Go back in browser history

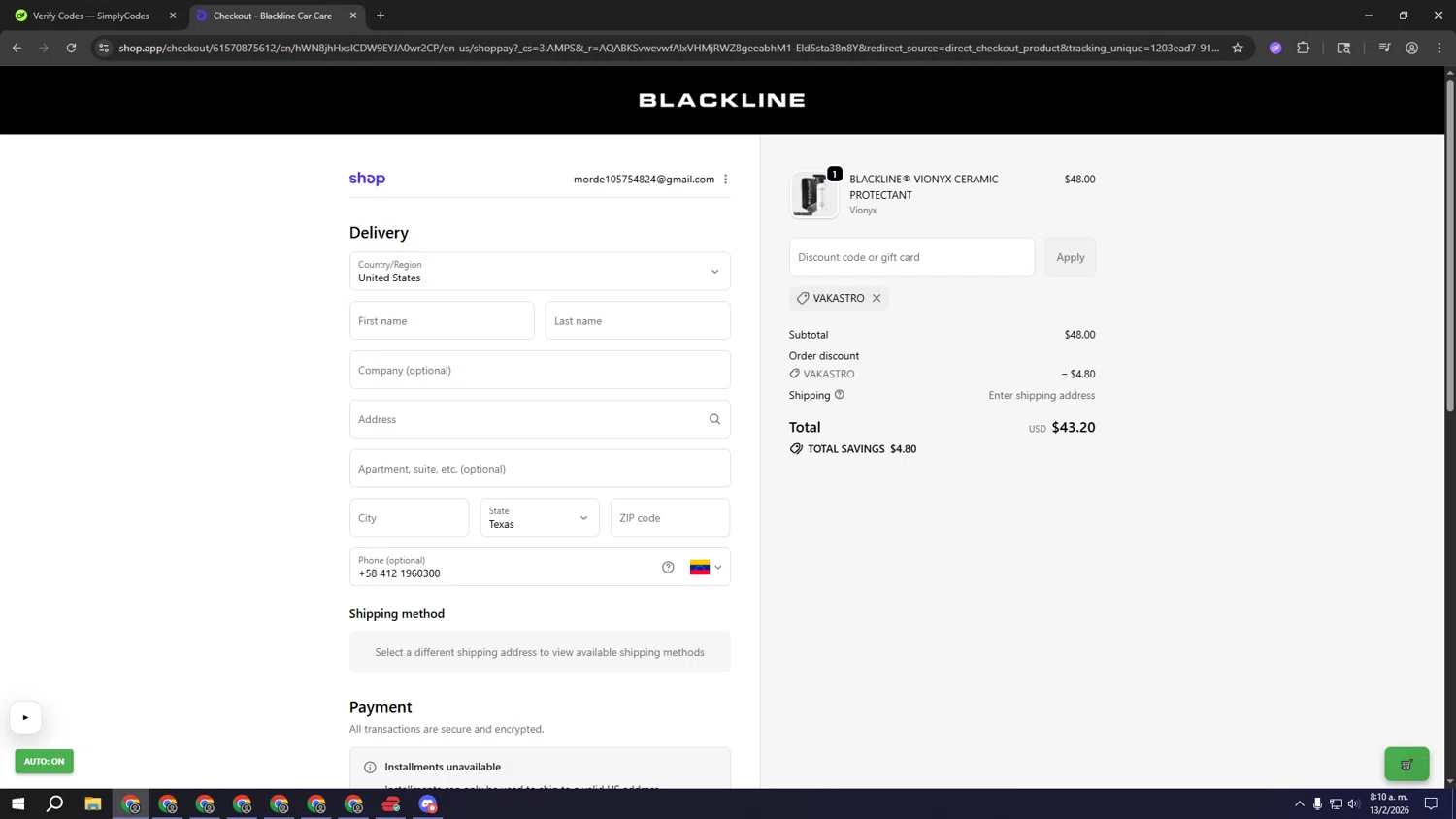click(17, 48)
